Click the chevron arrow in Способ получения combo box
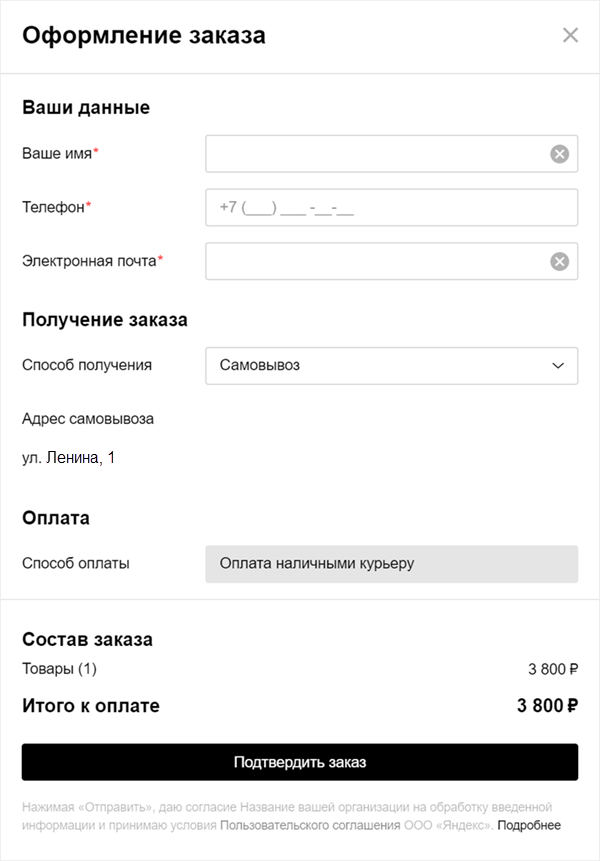The image size is (600, 861). (x=558, y=366)
